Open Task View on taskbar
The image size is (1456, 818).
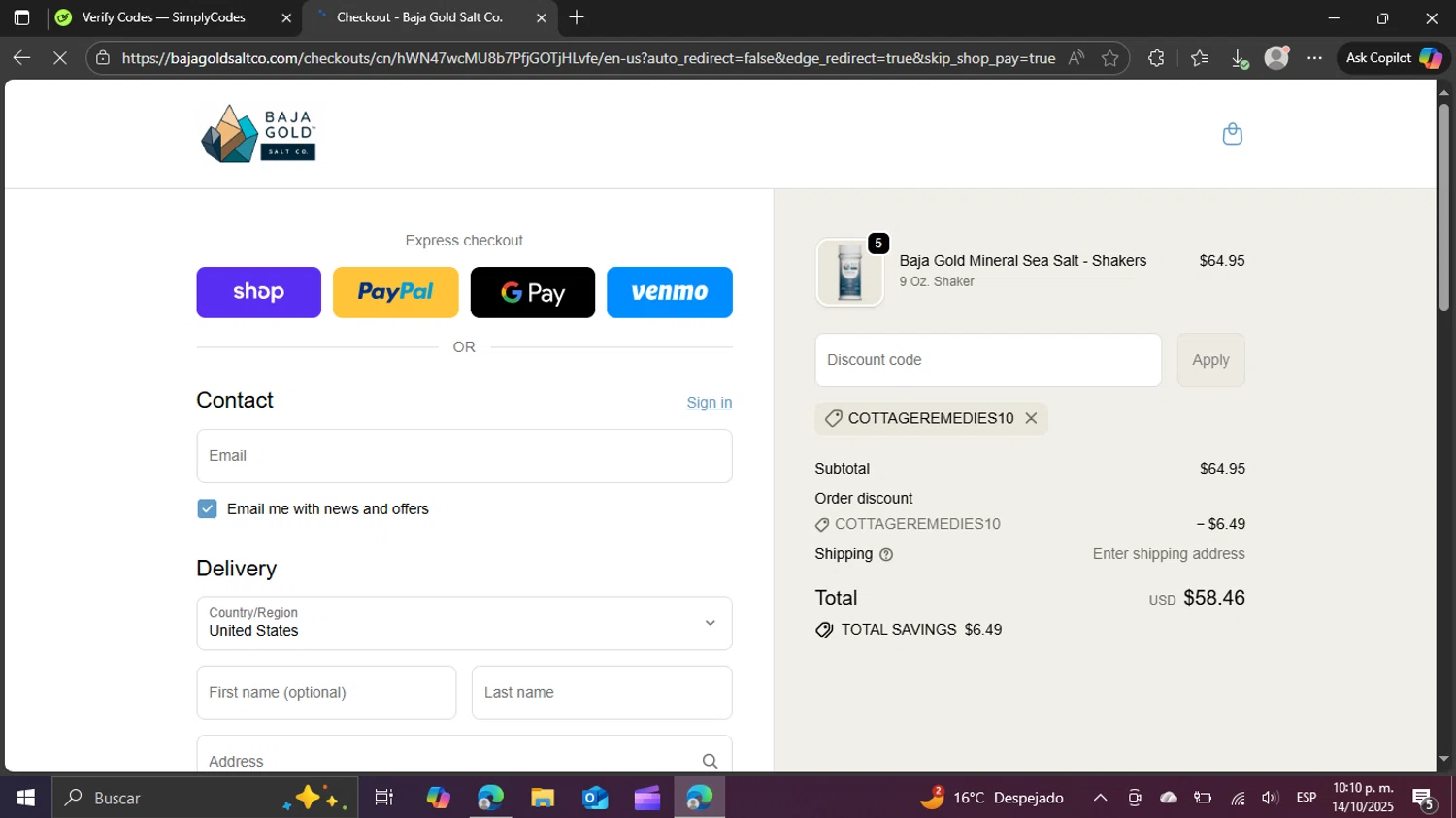pos(384,798)
